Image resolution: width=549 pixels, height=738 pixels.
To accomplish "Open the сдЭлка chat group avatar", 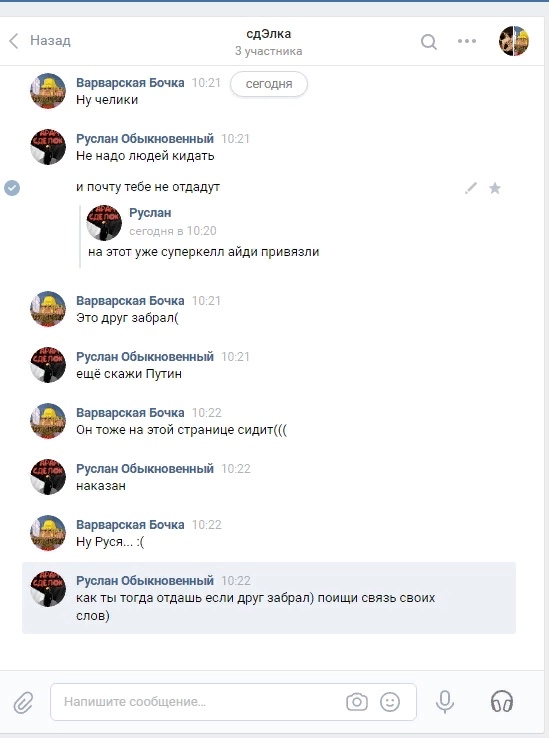I will (x=514, y=41).
